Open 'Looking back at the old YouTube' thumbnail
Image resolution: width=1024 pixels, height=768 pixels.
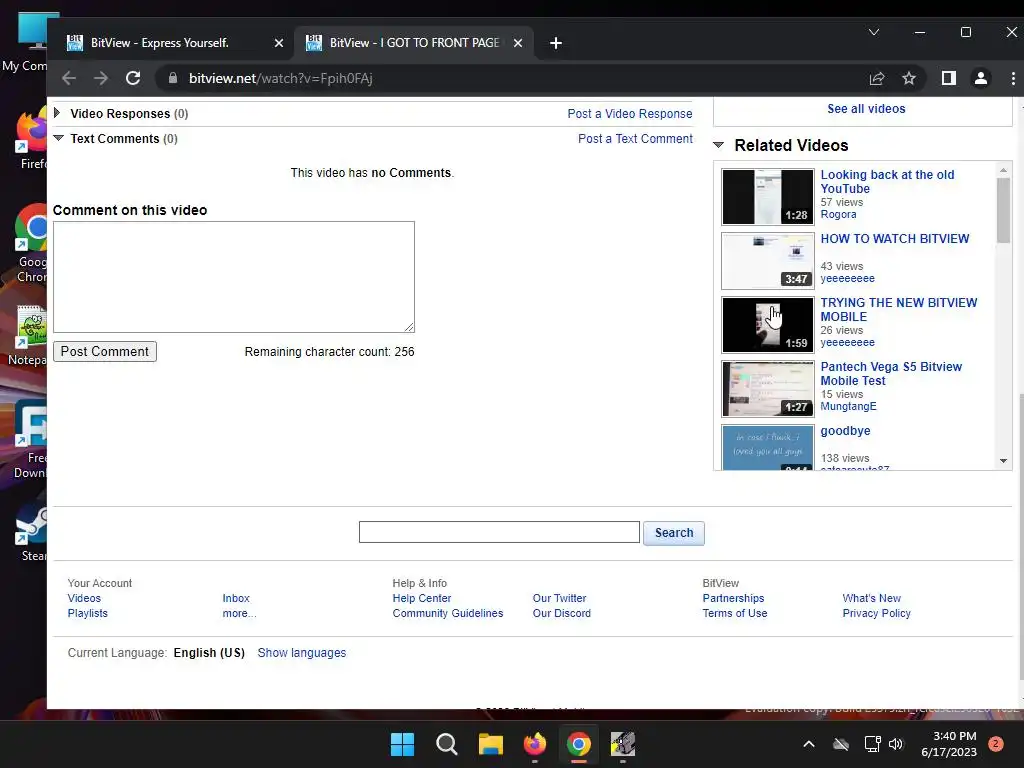coord(768,197)
